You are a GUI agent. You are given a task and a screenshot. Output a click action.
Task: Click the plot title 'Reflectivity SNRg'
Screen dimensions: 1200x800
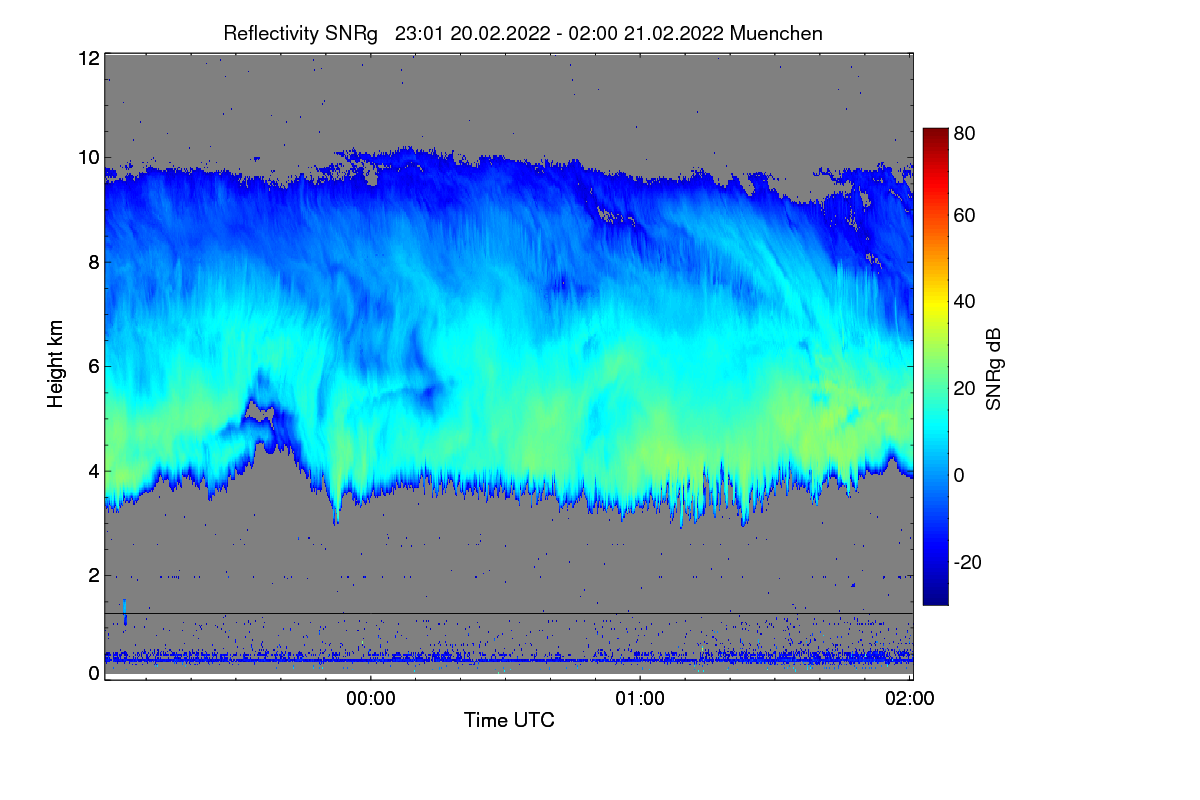click(300, 33)
